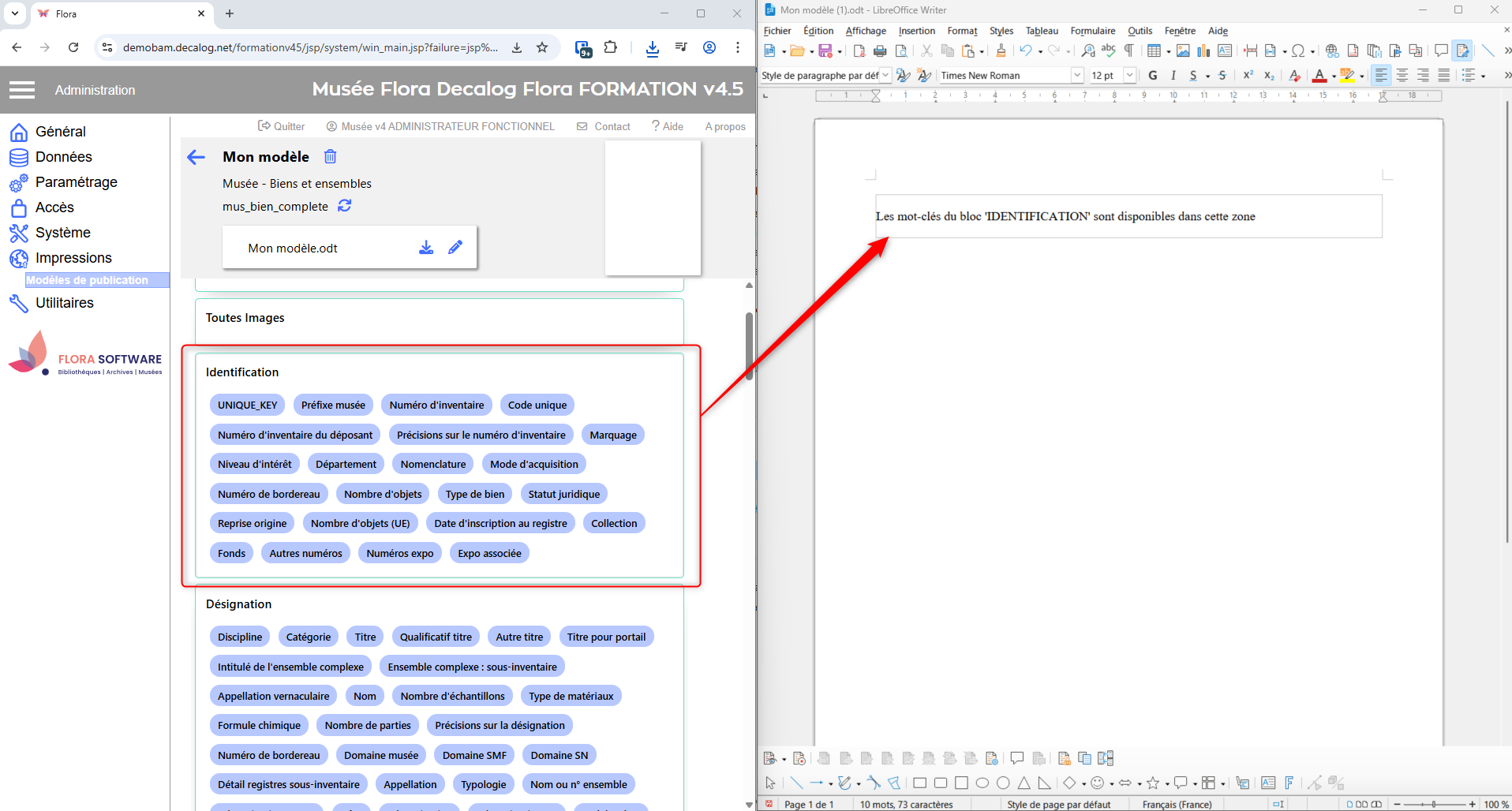Image resolution: width=1512 pixels, height=811 pixels.
Task: Open the Tableau menu in Writer
Action: pos(1041,31)
